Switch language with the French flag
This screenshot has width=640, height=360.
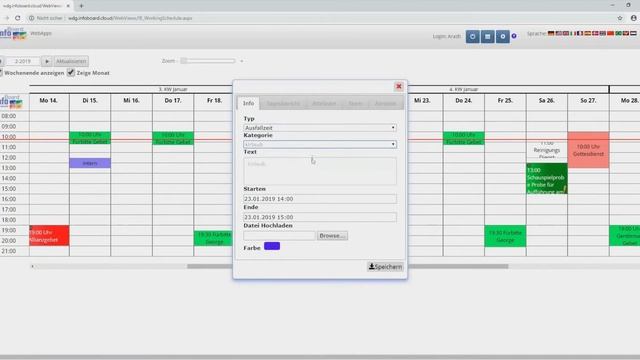(x=580, y=33)
